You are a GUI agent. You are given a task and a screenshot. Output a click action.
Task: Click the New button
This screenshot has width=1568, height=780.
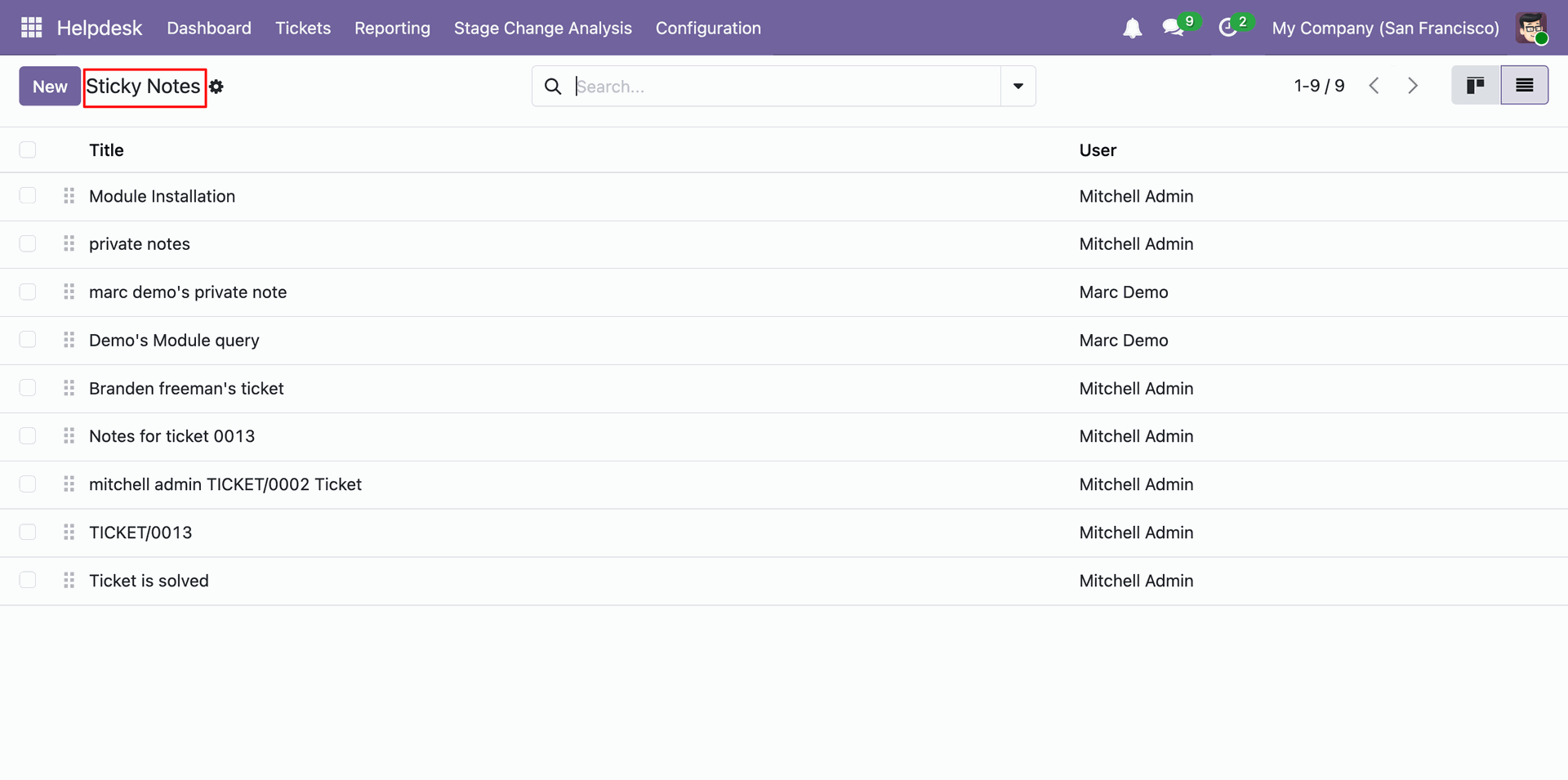click(50, 87)
